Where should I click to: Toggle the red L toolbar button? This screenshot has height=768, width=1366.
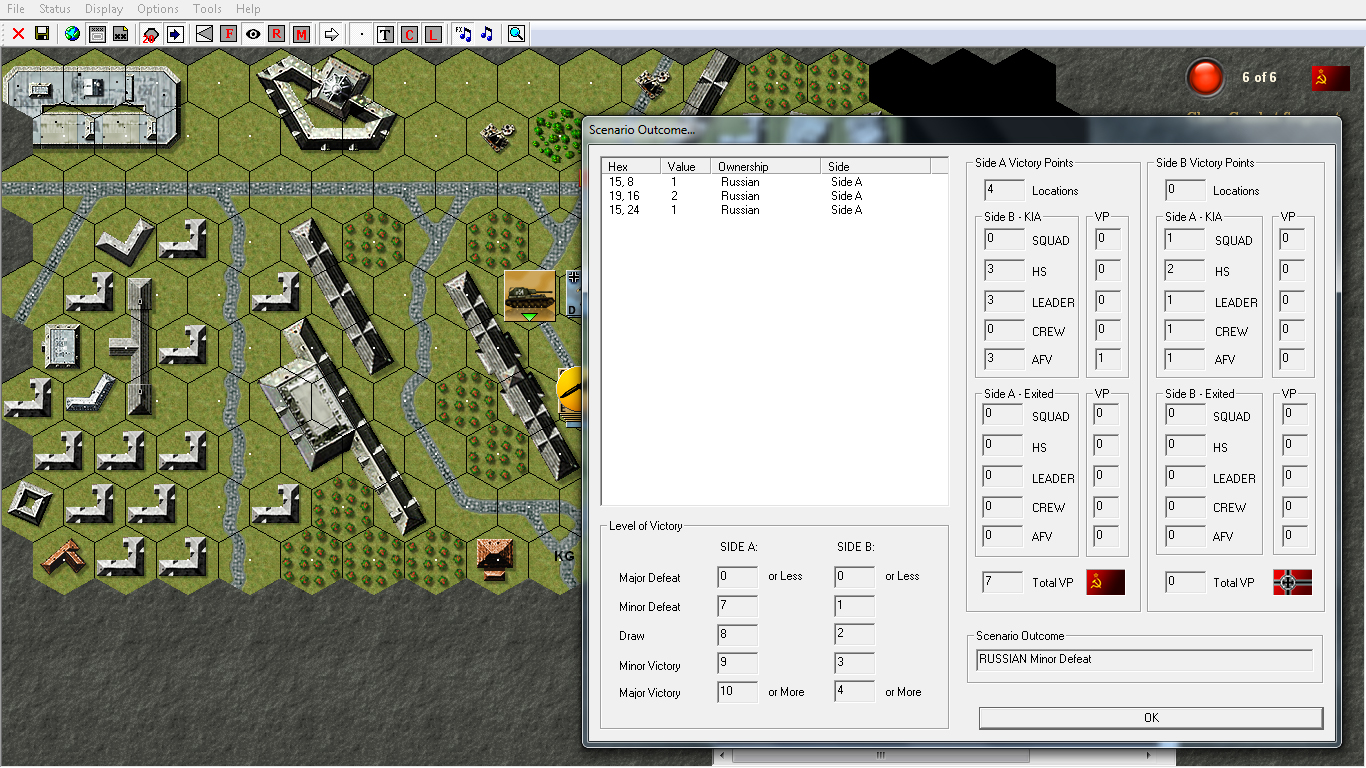point(433,34)
